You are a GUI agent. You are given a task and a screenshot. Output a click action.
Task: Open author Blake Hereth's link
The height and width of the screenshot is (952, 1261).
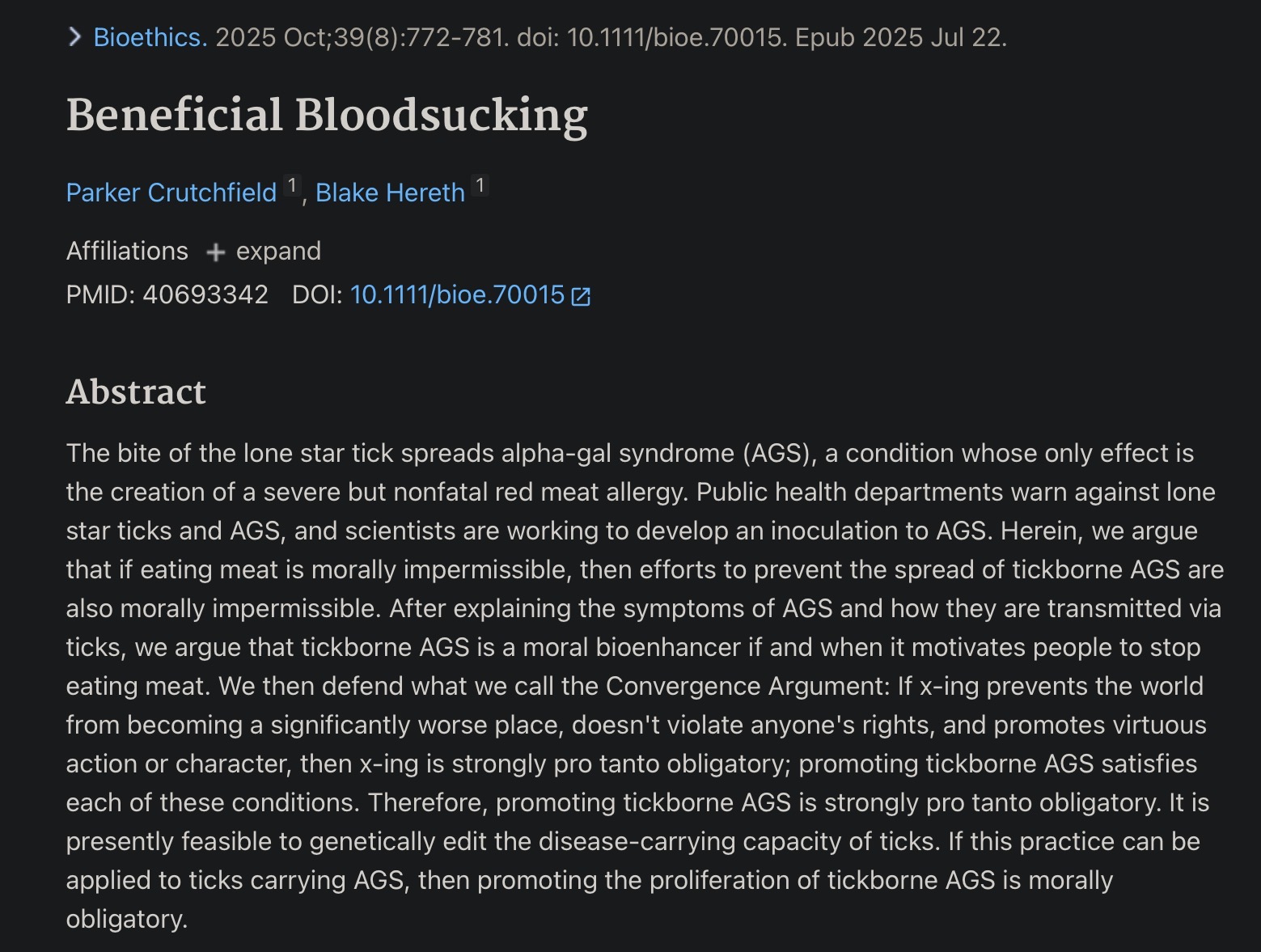tap(390, 193)
